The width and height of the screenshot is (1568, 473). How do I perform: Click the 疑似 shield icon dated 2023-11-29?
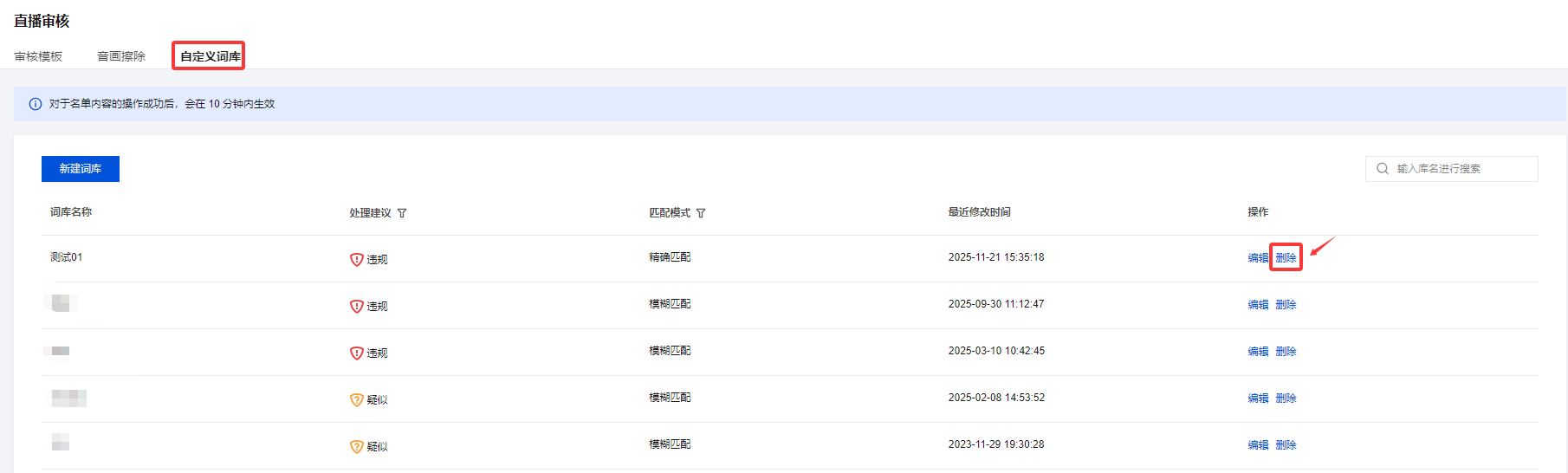coord(356,446)
